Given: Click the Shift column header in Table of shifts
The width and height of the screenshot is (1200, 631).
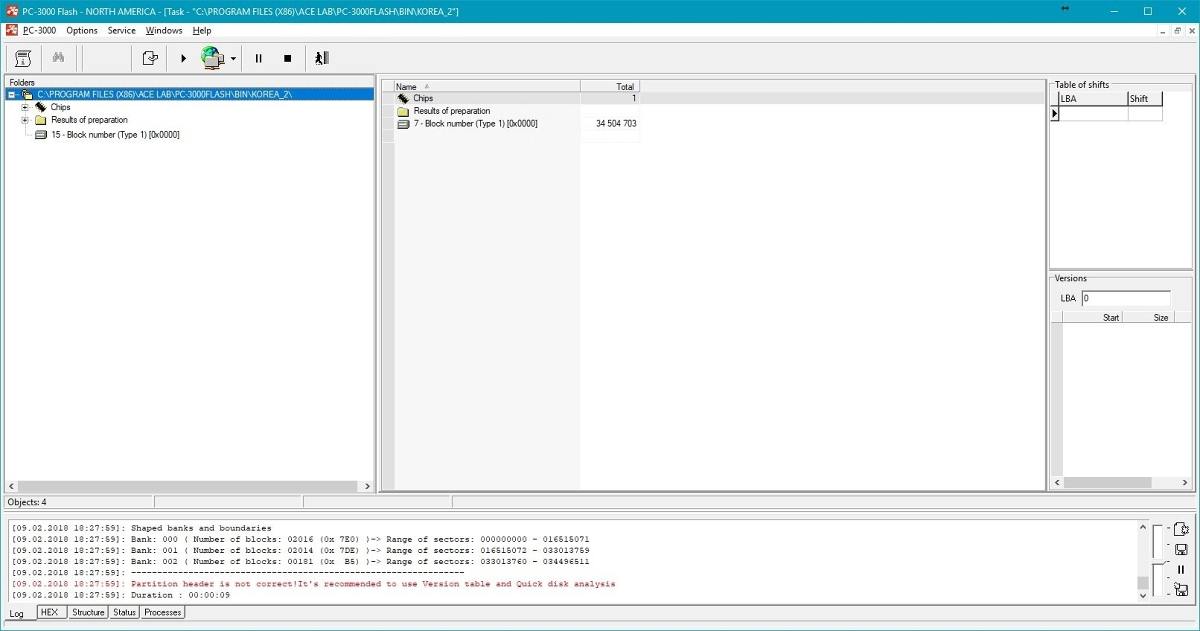Looking at the screenshot, I should (x=1145, y=99).
